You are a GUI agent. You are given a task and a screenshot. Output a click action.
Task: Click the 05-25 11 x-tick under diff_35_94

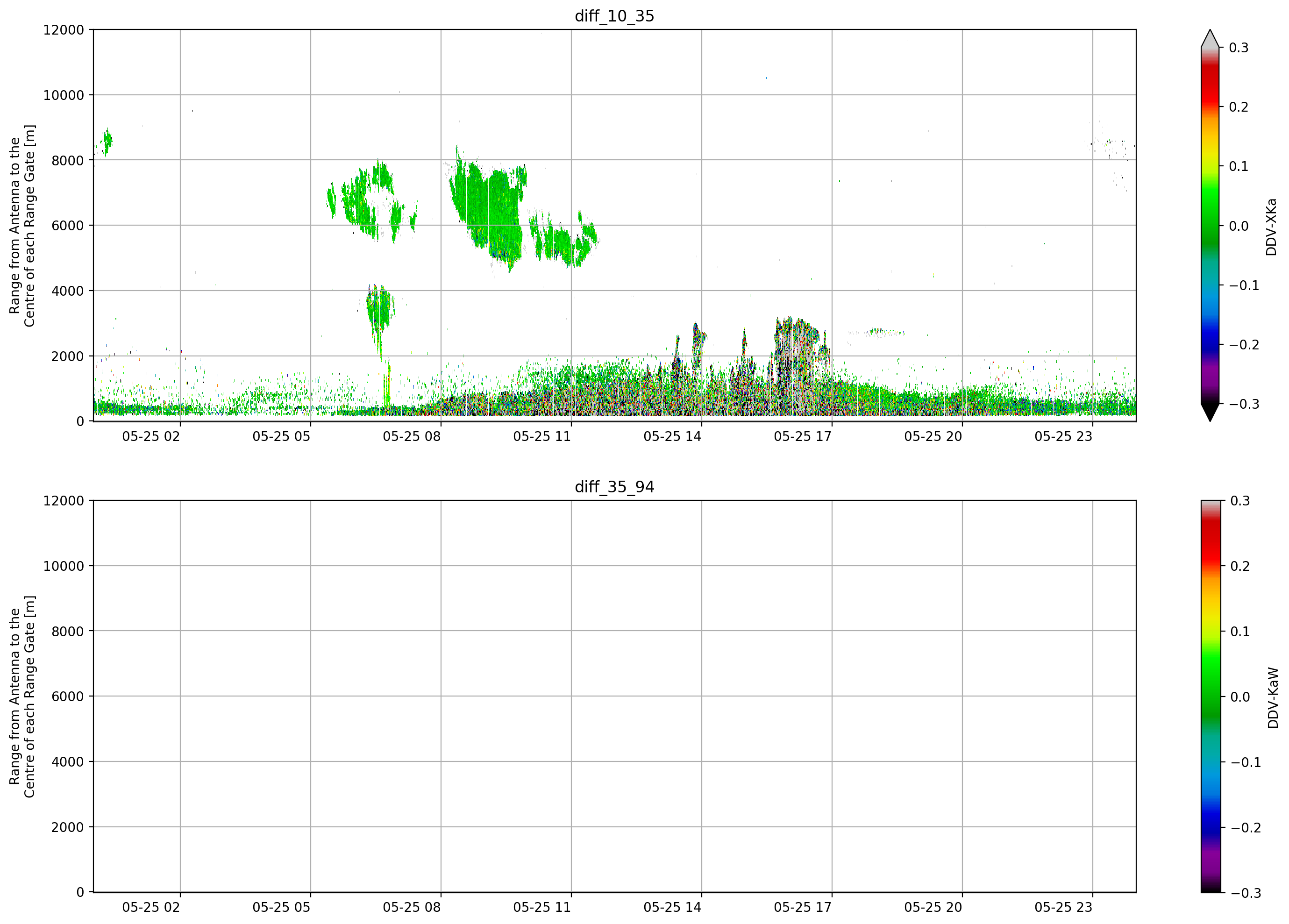542,908
